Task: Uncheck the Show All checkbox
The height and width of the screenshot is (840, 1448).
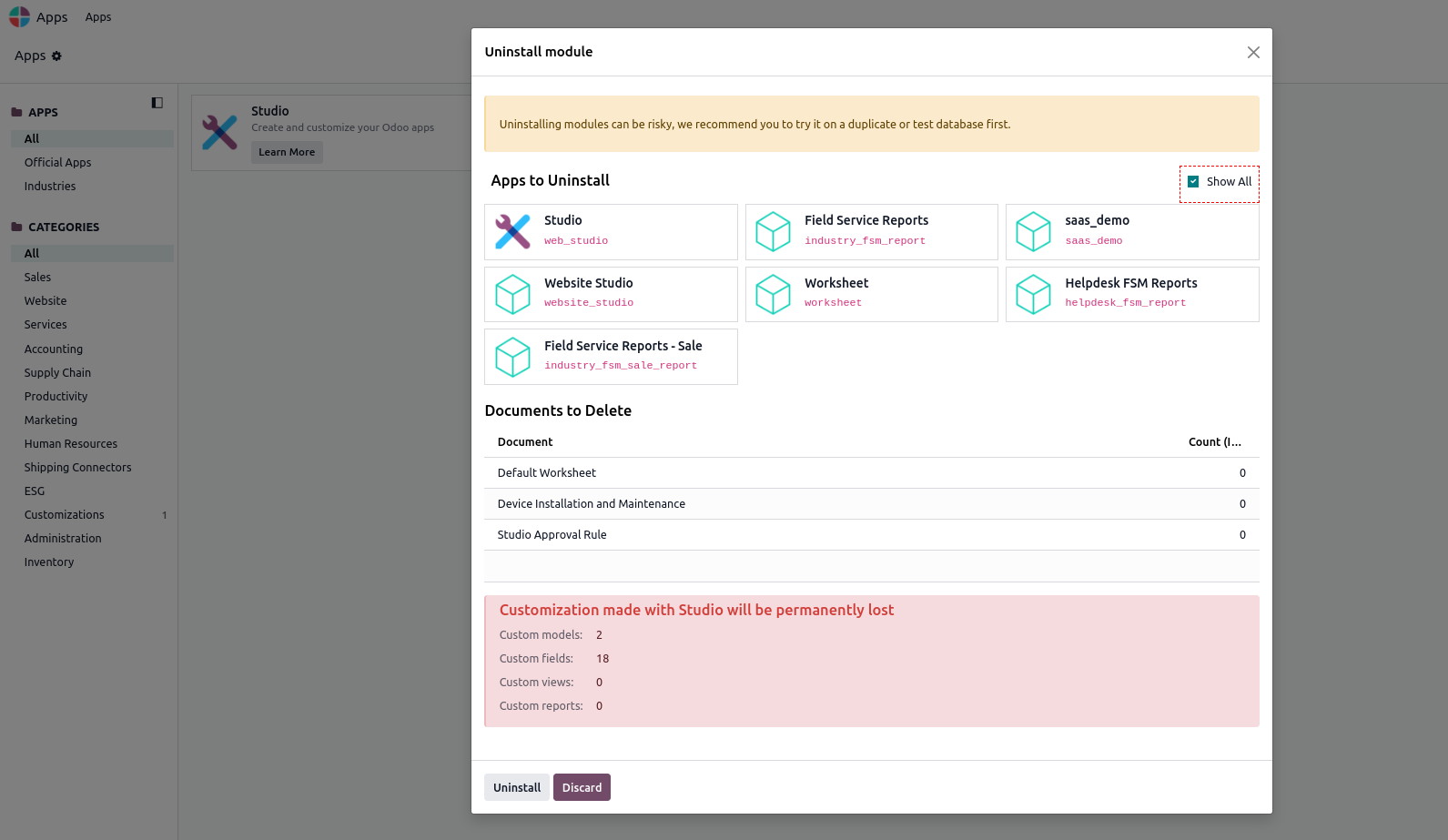Action: point(1193,181)
